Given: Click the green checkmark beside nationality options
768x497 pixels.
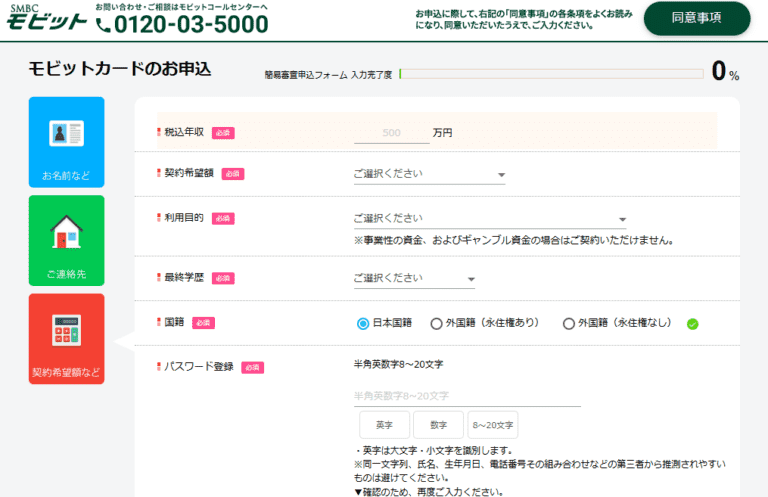Looking at the screenshot, I should (x=692, y=324).
